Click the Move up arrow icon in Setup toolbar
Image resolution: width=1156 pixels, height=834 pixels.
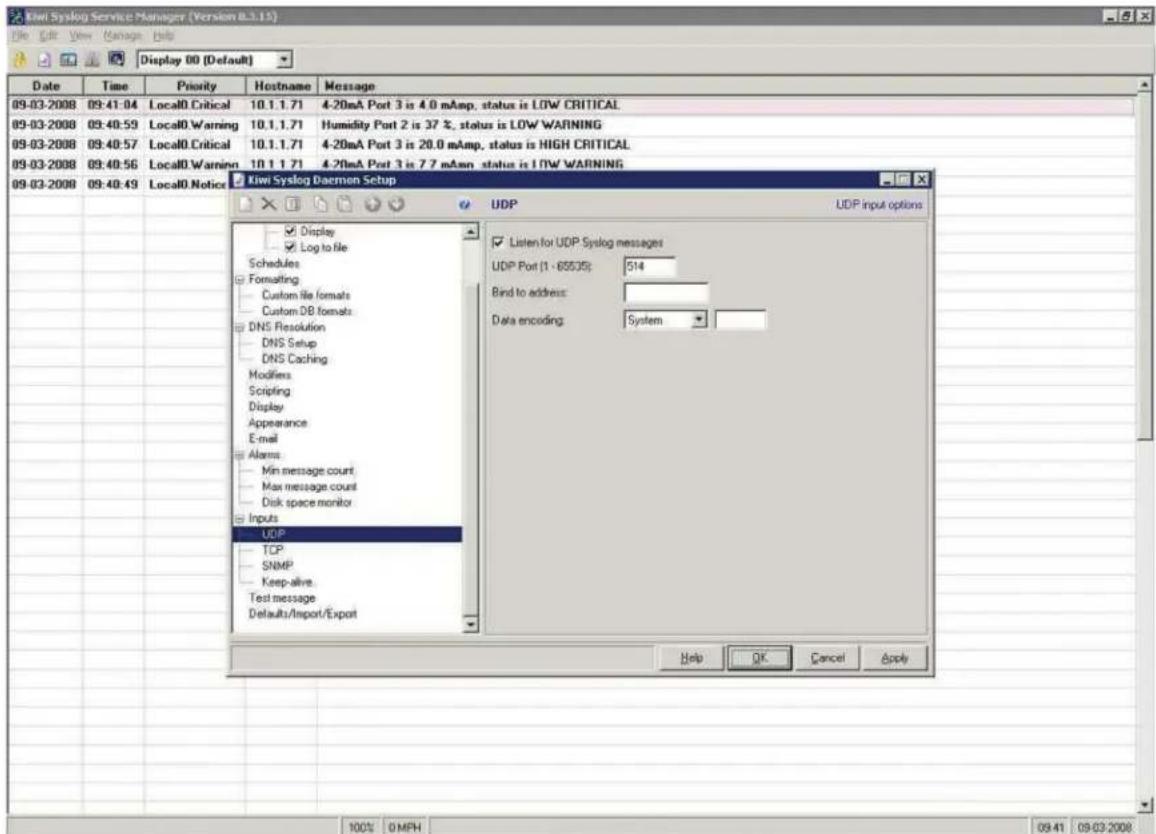373,204
